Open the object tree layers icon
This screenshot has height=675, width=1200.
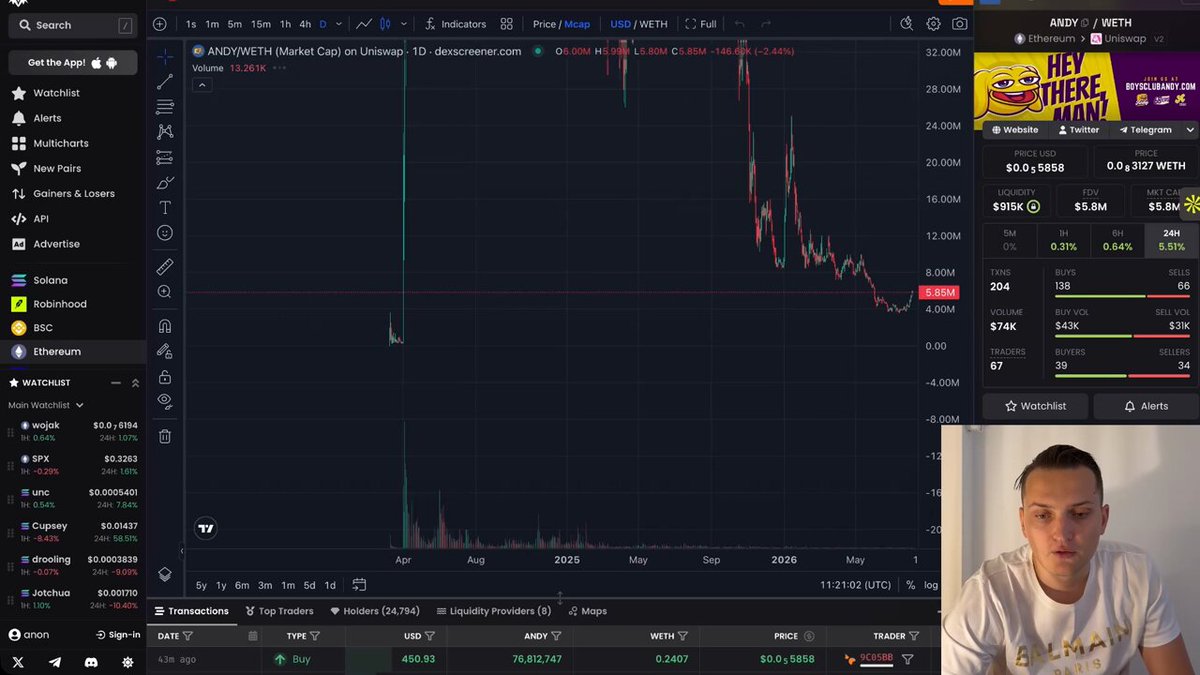click(x=165, y=575)
